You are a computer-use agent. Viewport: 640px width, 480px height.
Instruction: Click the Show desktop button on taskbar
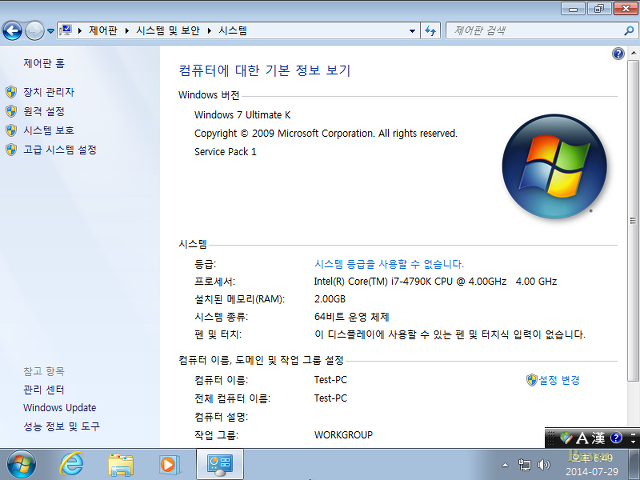(636, 464)
